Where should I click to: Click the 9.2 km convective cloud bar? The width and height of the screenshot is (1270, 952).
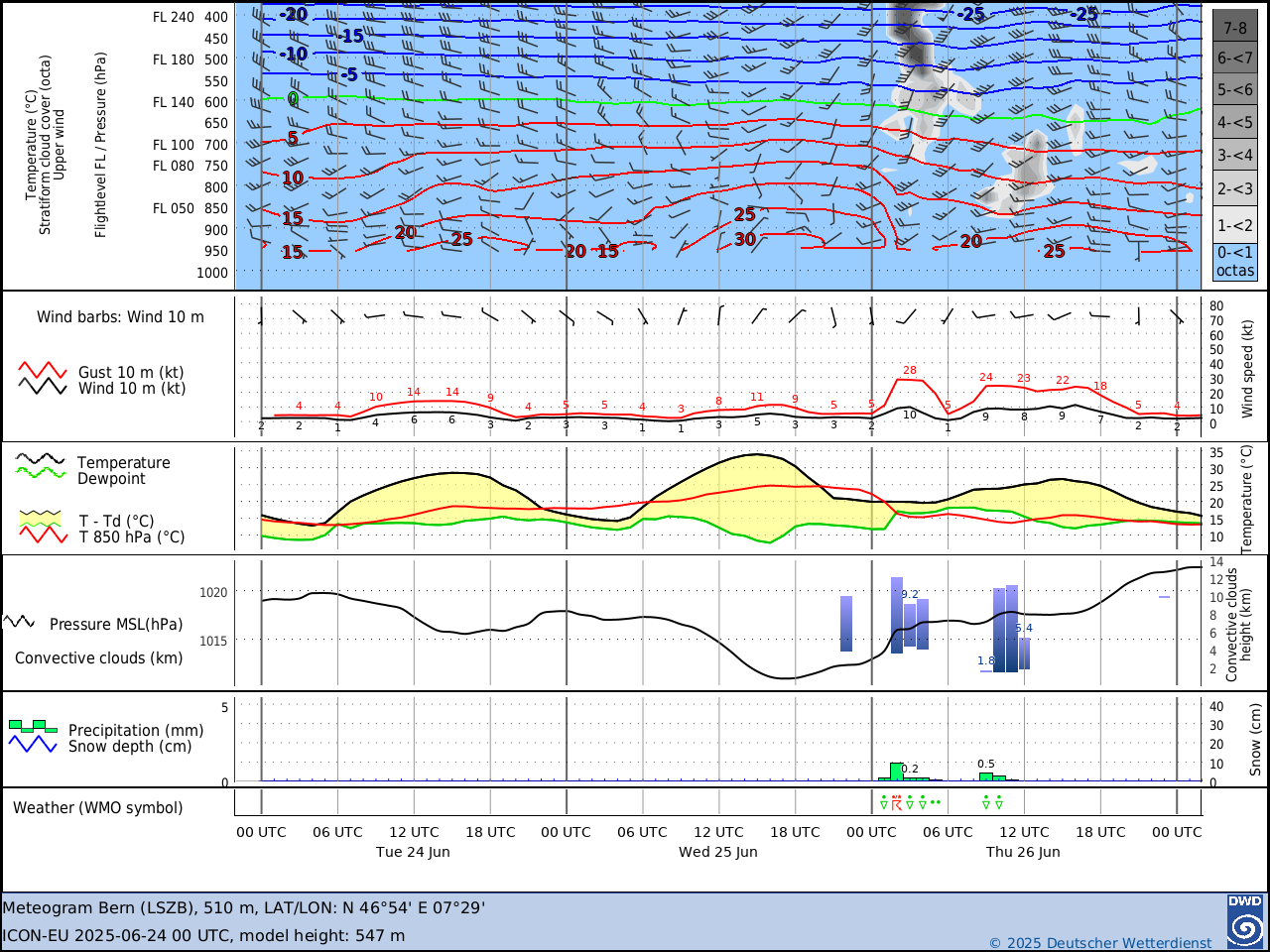(x=897, y=615)
